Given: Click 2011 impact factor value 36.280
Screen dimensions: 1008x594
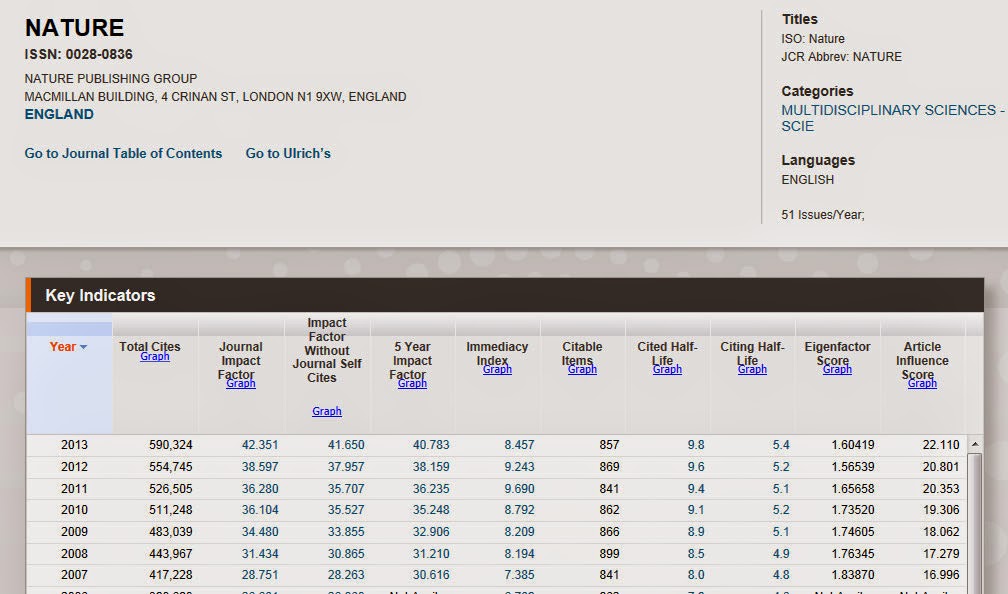Looking at the screenshot, I should (260, 489).
